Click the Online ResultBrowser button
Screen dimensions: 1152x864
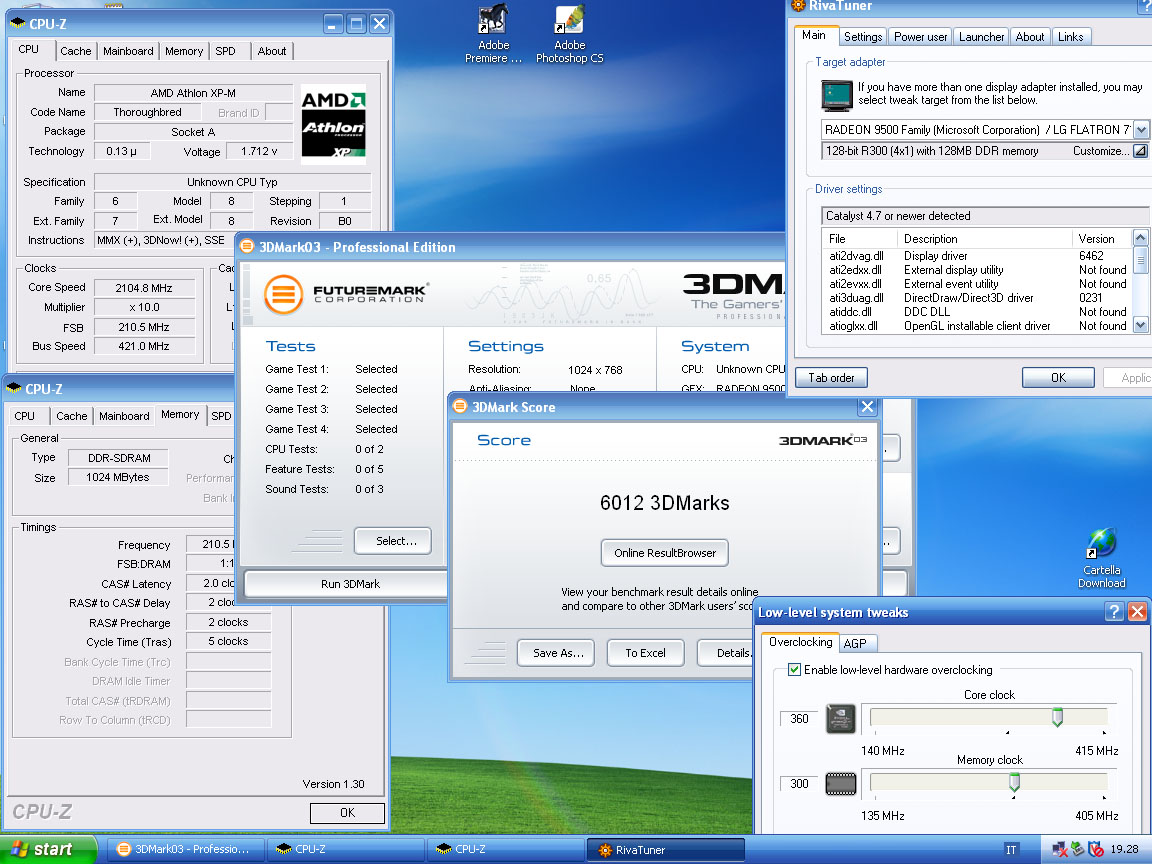click(x=665, y=552)
